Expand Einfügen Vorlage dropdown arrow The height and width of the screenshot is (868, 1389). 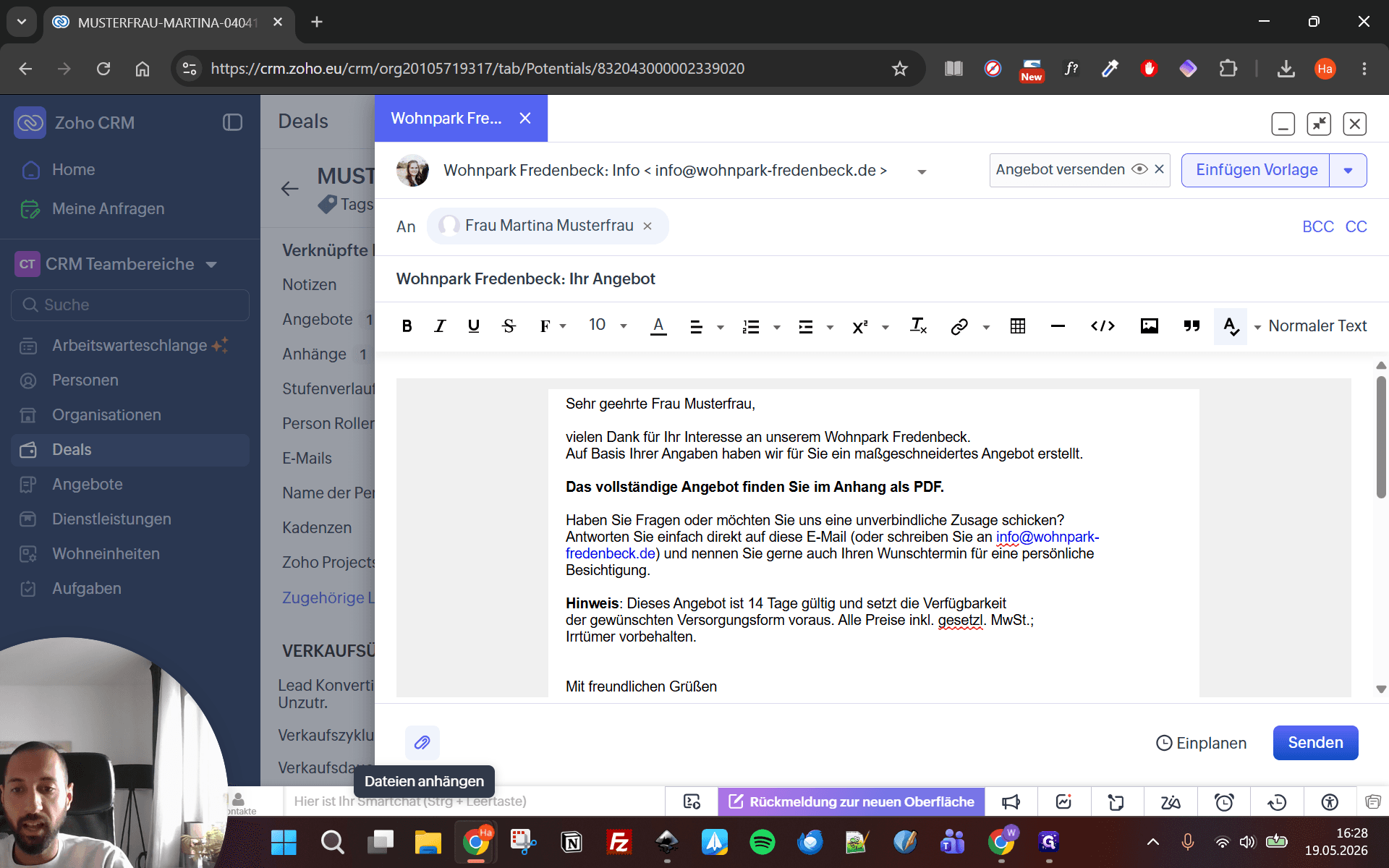pos(1348,171)
